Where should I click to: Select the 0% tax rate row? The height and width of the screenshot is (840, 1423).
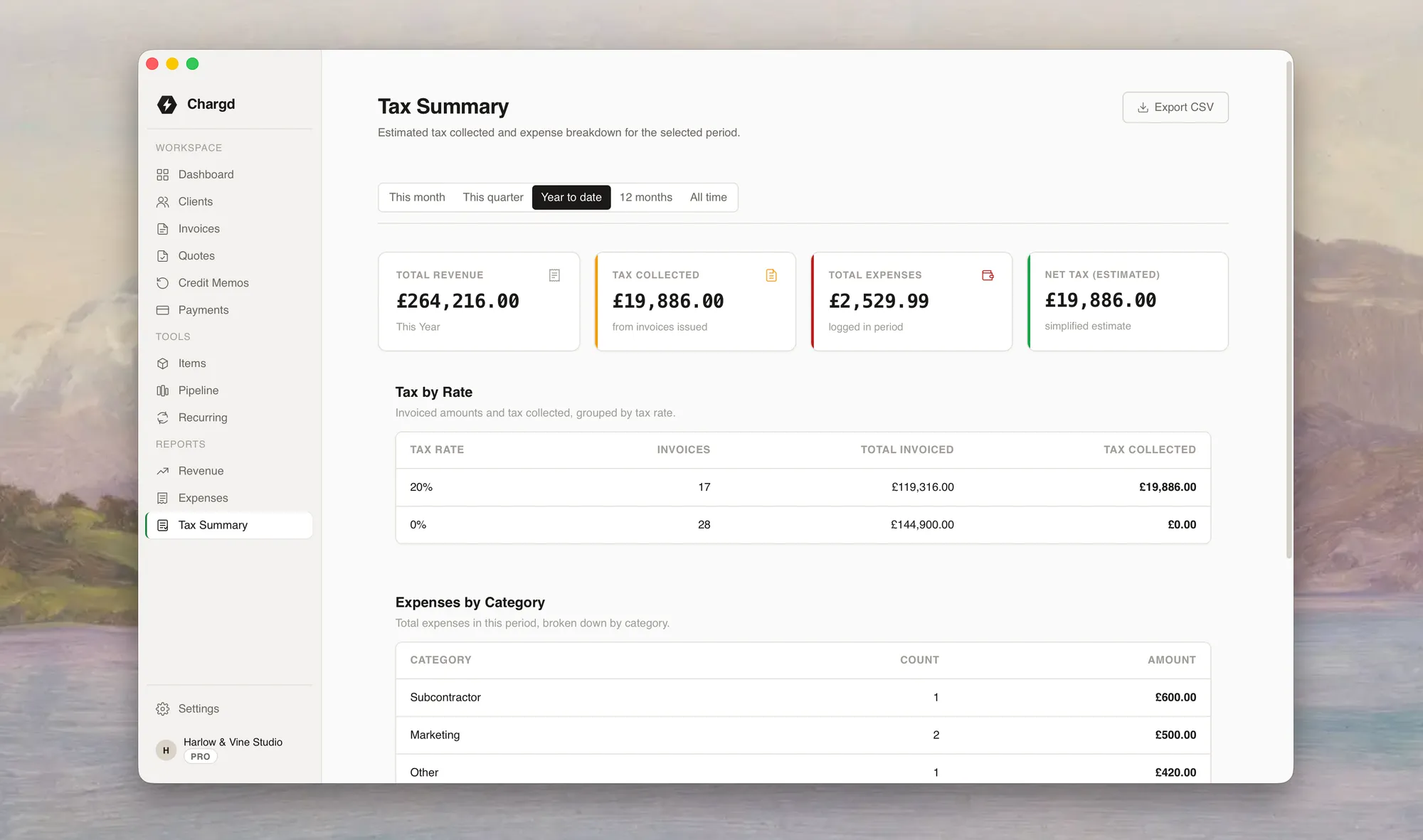(x=803, y=525)
